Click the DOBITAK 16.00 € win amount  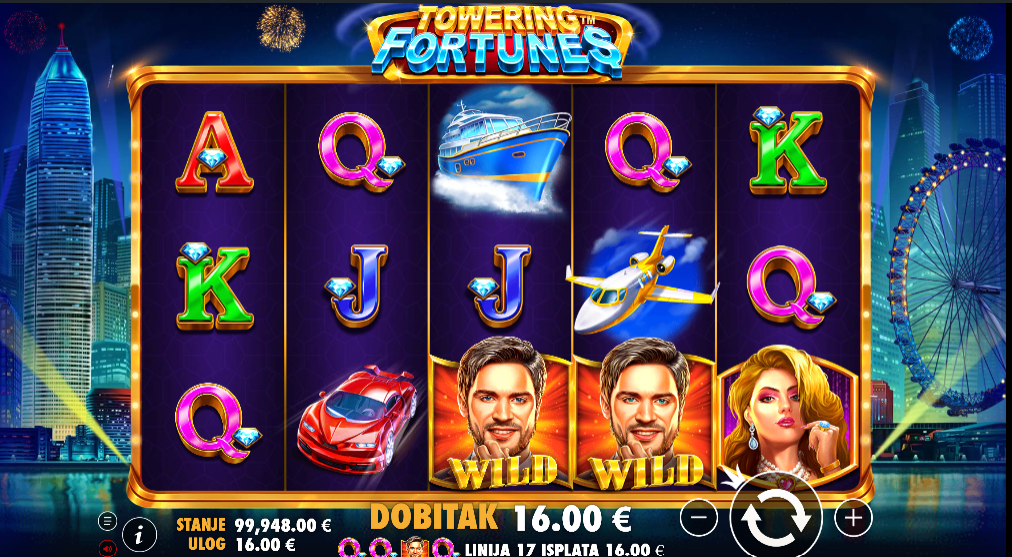coord(501,518)
